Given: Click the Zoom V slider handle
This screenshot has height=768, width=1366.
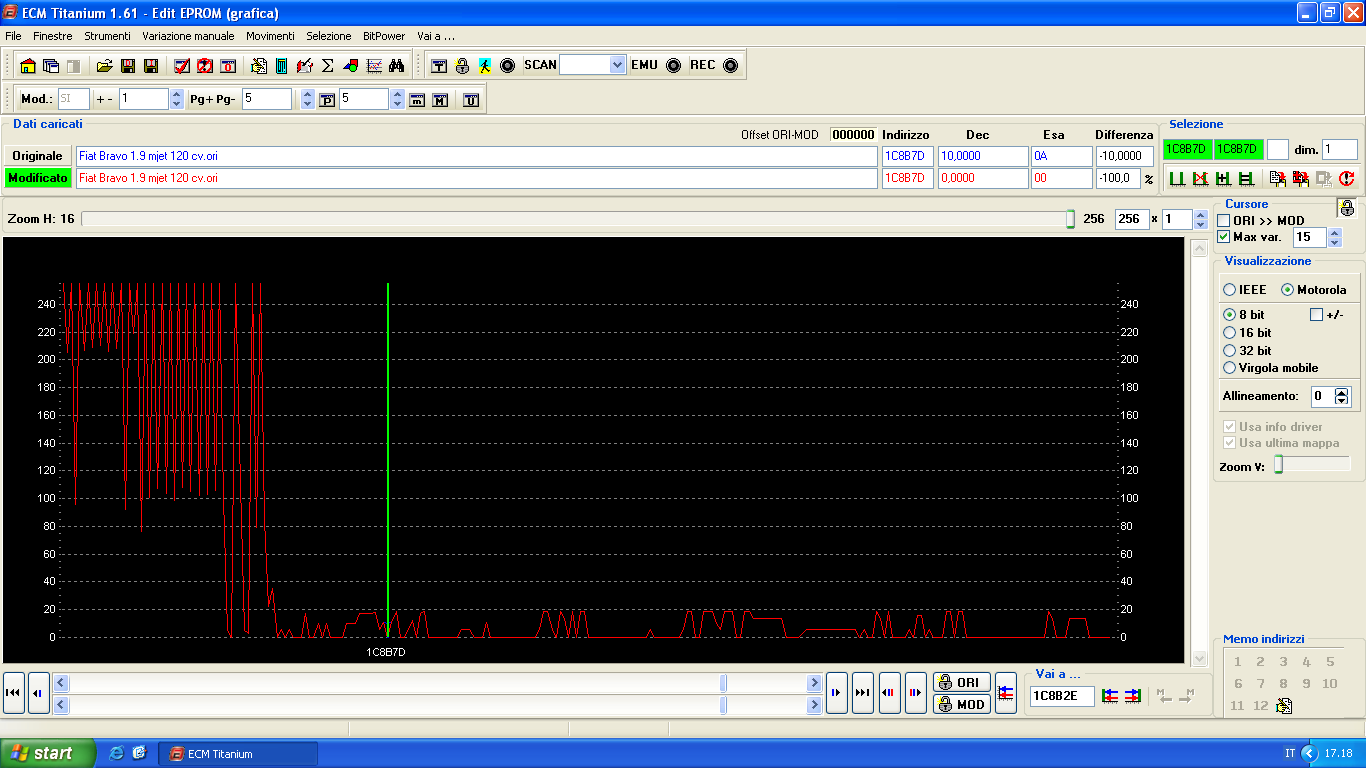Looking at the screenshot, I should click(1278, 465).
